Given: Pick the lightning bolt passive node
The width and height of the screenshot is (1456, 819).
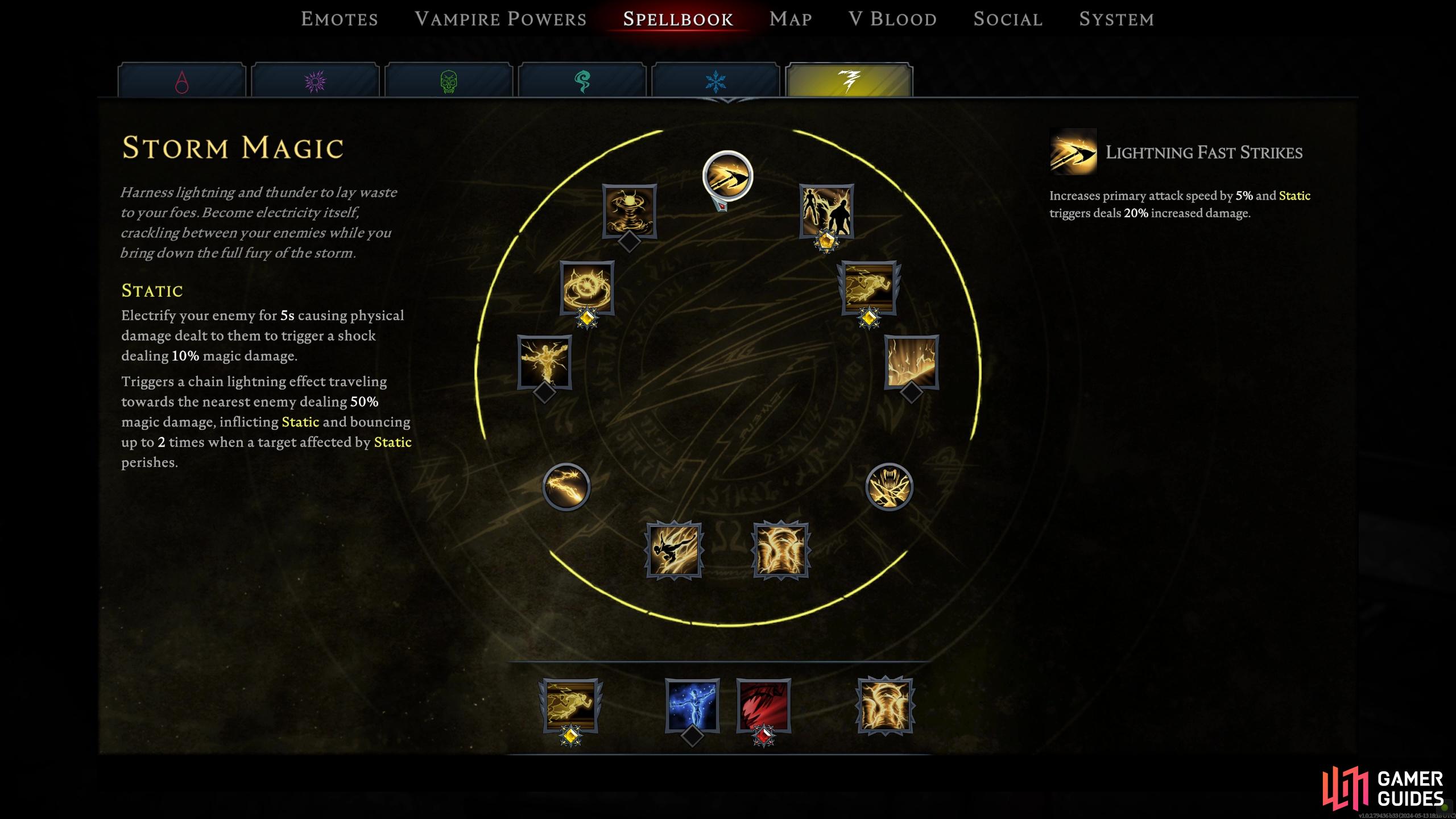Looking at the screenshot, I should click(566, 487).
